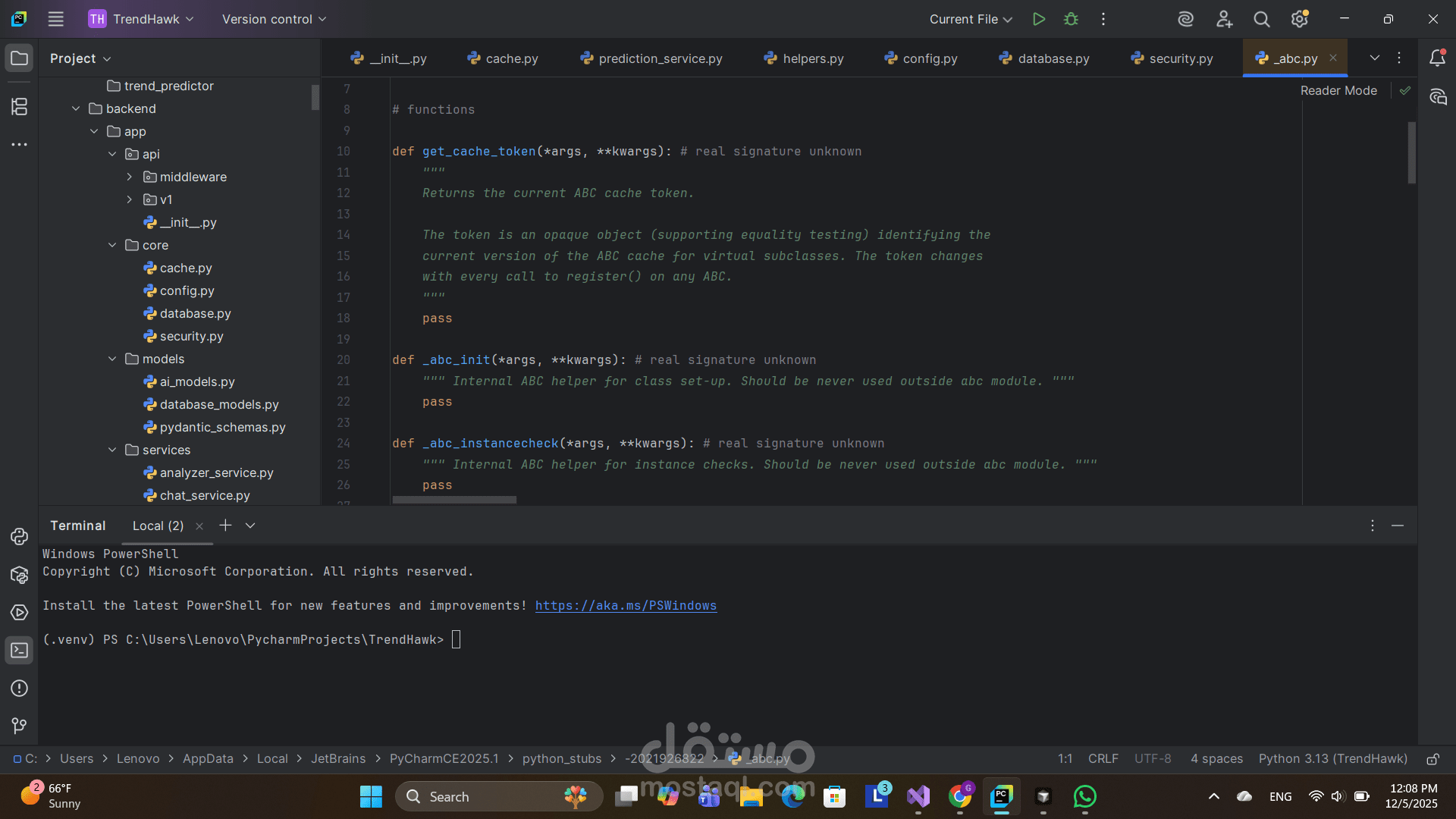The height and width of the screenshot is (819, 1456).
Task: Open the Python Packages tool window
Action: pos(20,575)
